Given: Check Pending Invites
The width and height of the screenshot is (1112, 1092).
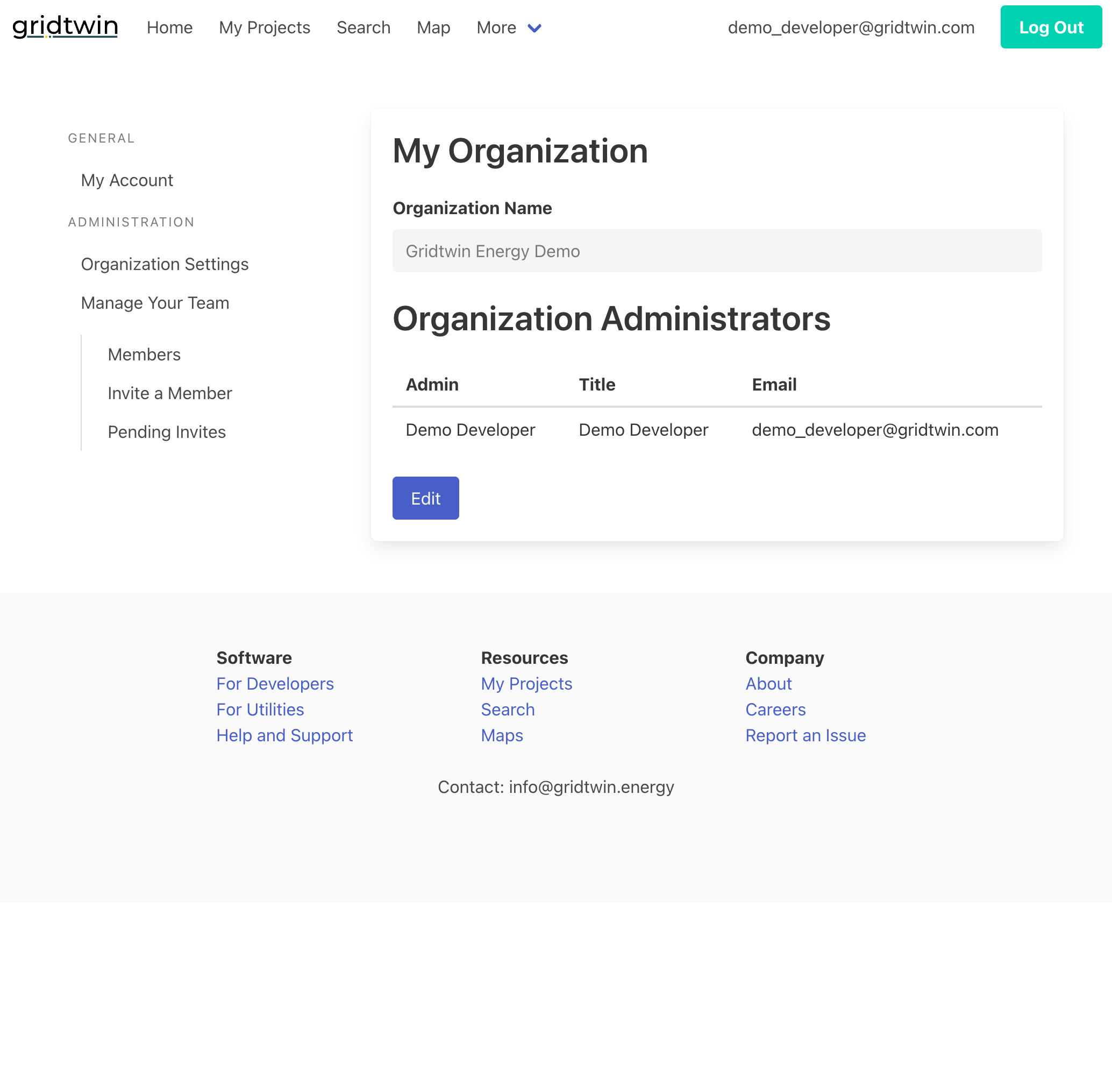Looking at the screenshot, I should coord(167,431).
